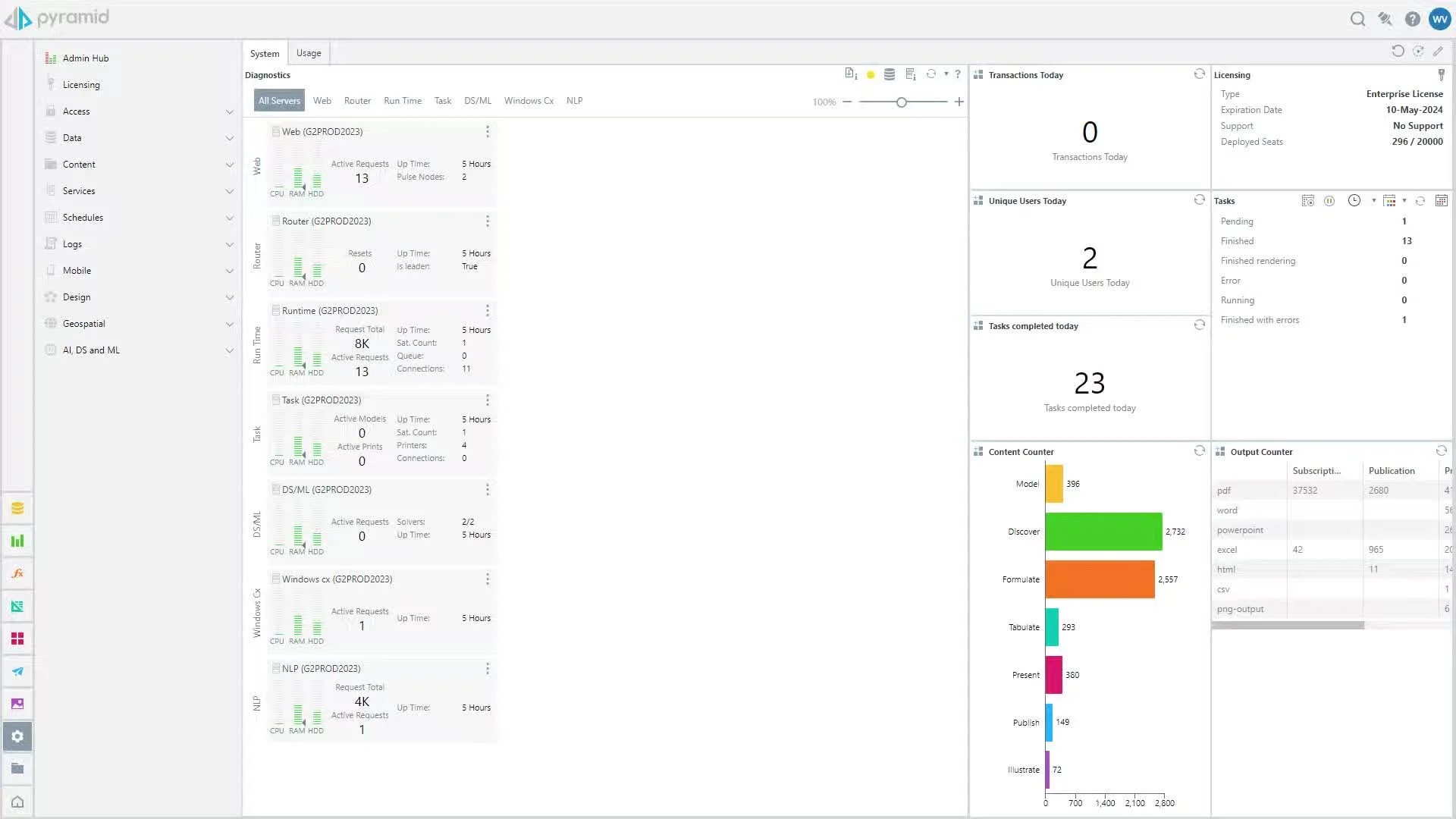Viewport: 1456px width, 819px height.
Task: Click the database stack icon in Diagnostics
Action: 890,74
